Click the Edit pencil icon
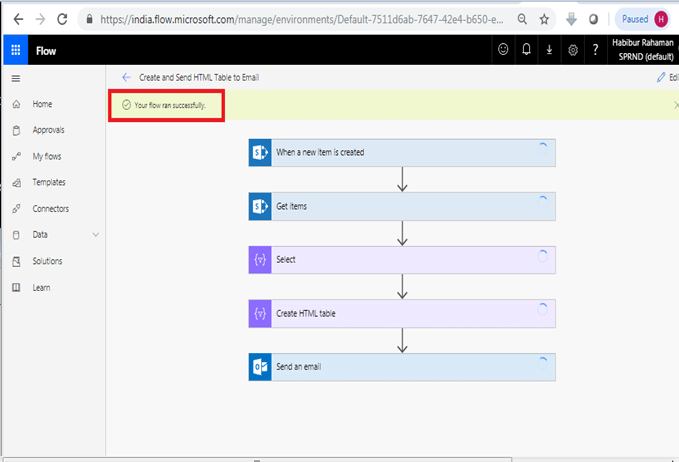The height and width of the screenshot is (462, 679). pos(661,78)
